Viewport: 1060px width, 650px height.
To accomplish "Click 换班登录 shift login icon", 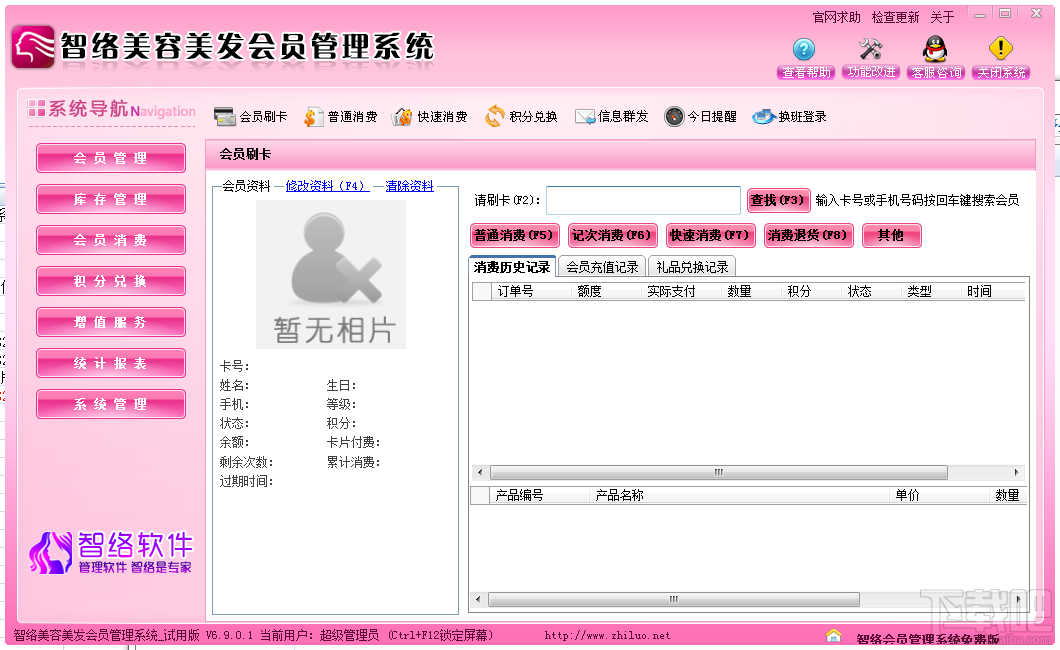I will (x=763, y=117).
